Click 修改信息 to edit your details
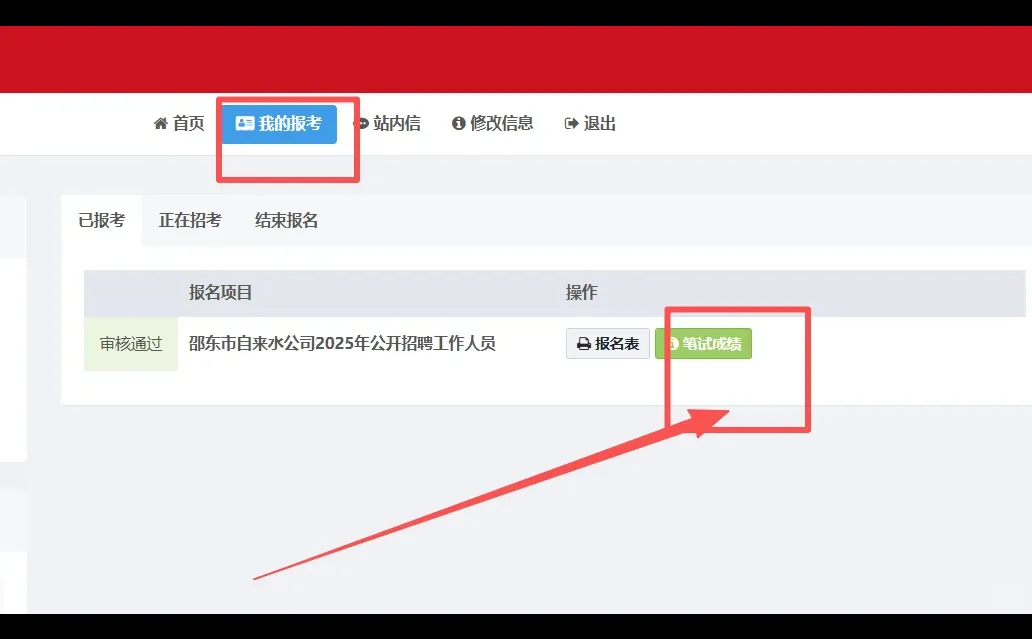Screen dimensions: 1032x639 point(502,123)
